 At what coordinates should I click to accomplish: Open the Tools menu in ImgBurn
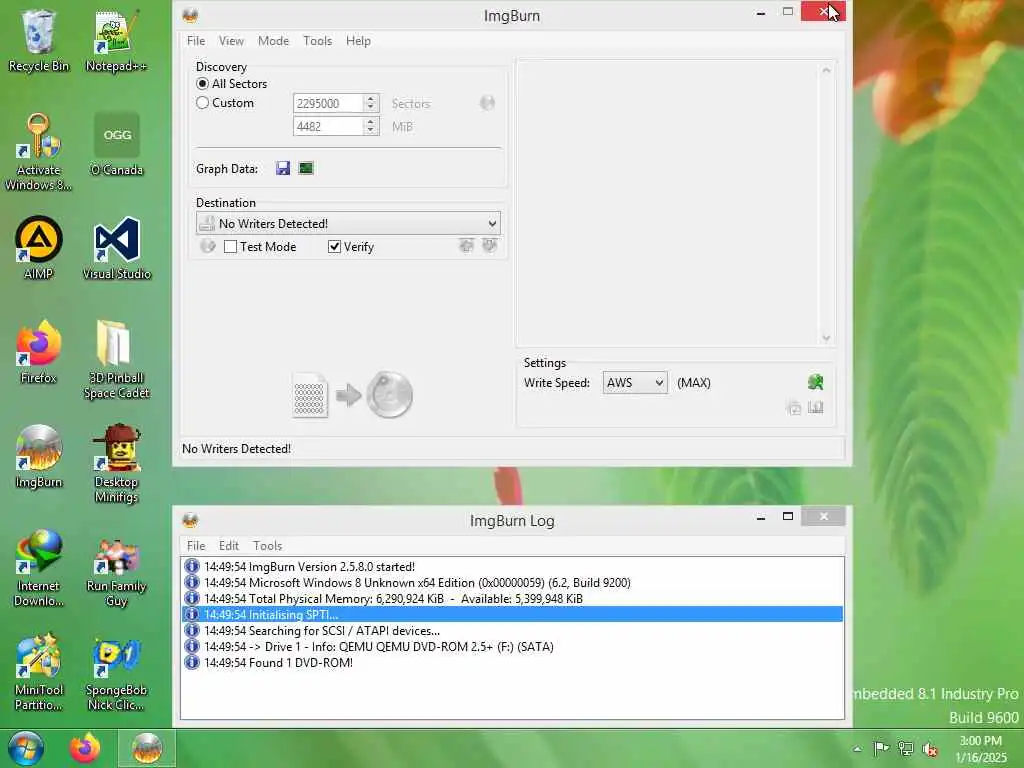317,40
